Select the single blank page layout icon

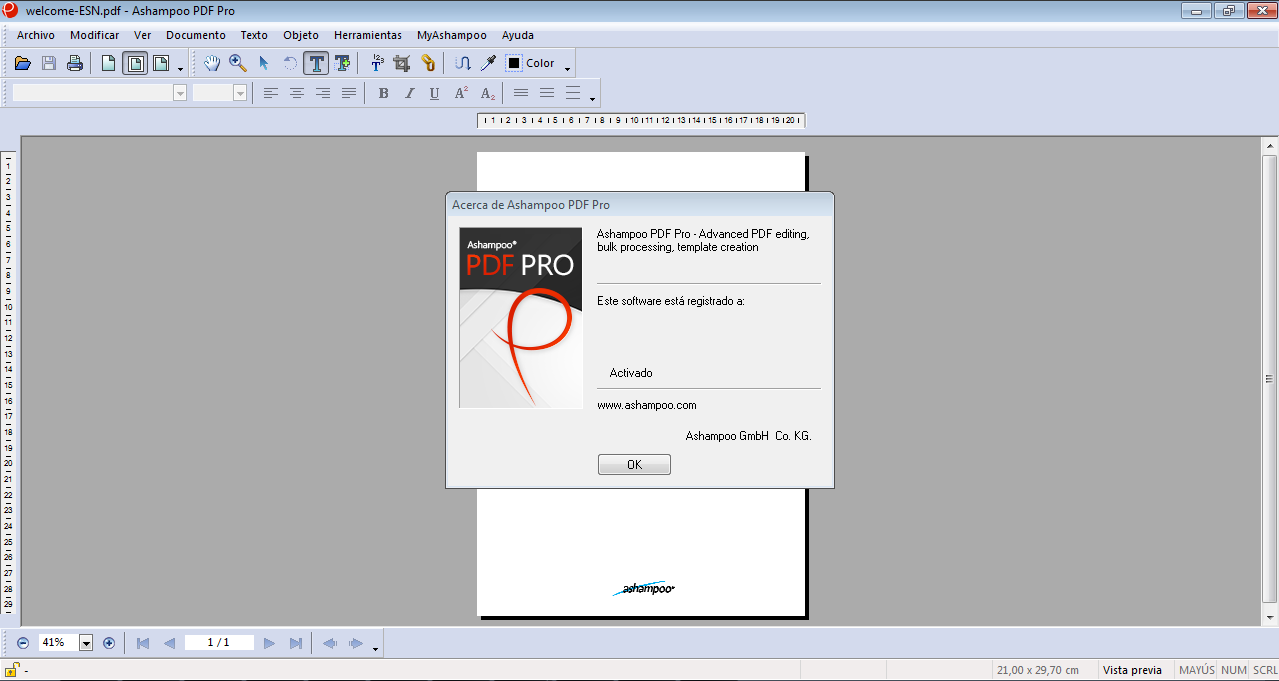coord(109,63)
